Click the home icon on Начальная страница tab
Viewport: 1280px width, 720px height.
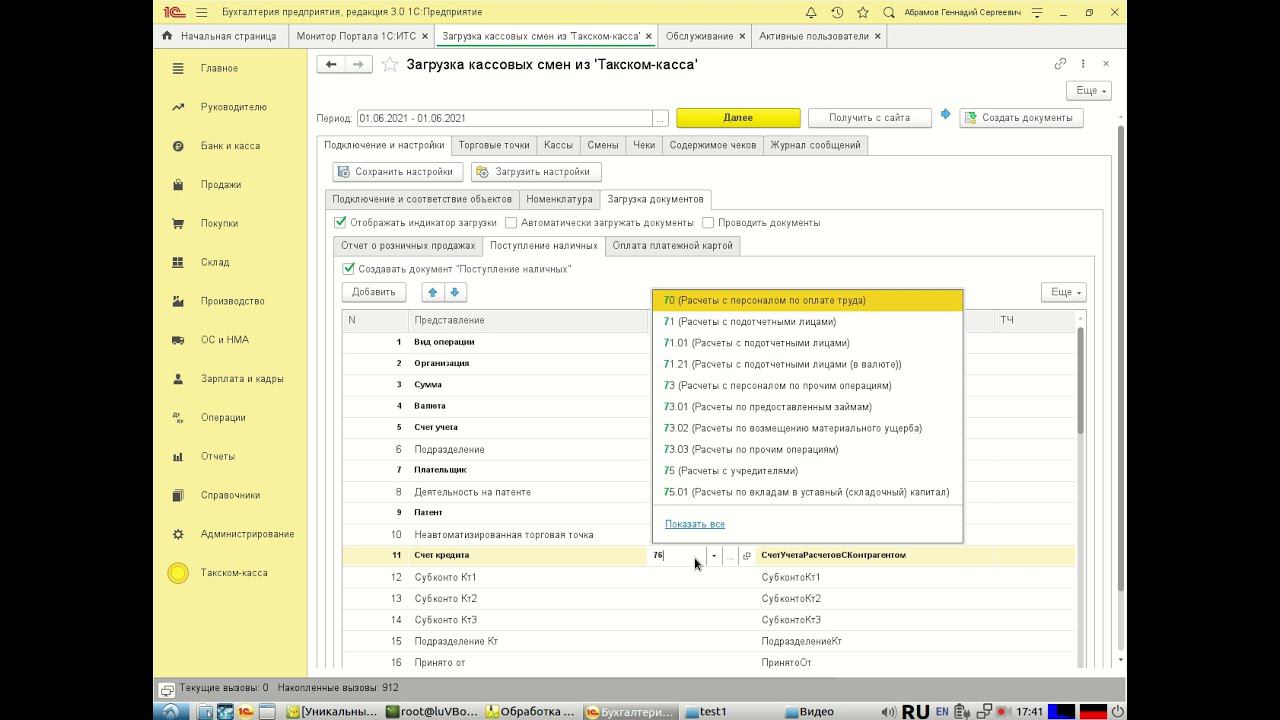coord(168,36)
